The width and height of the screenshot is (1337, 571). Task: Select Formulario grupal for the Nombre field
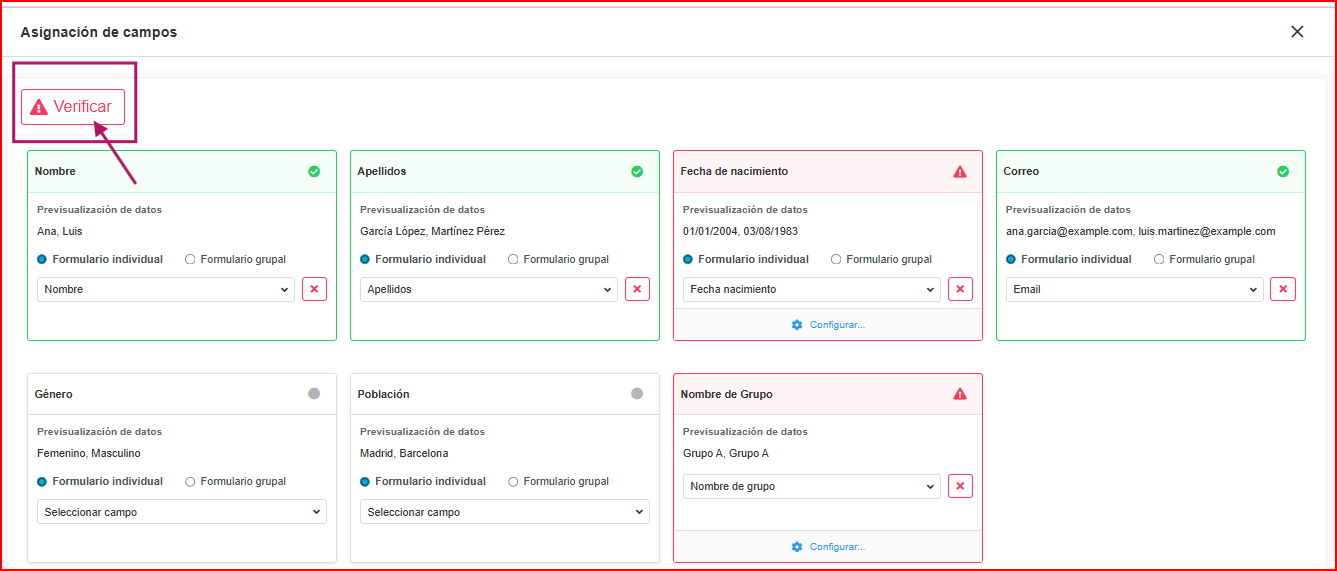click(190, 259)
